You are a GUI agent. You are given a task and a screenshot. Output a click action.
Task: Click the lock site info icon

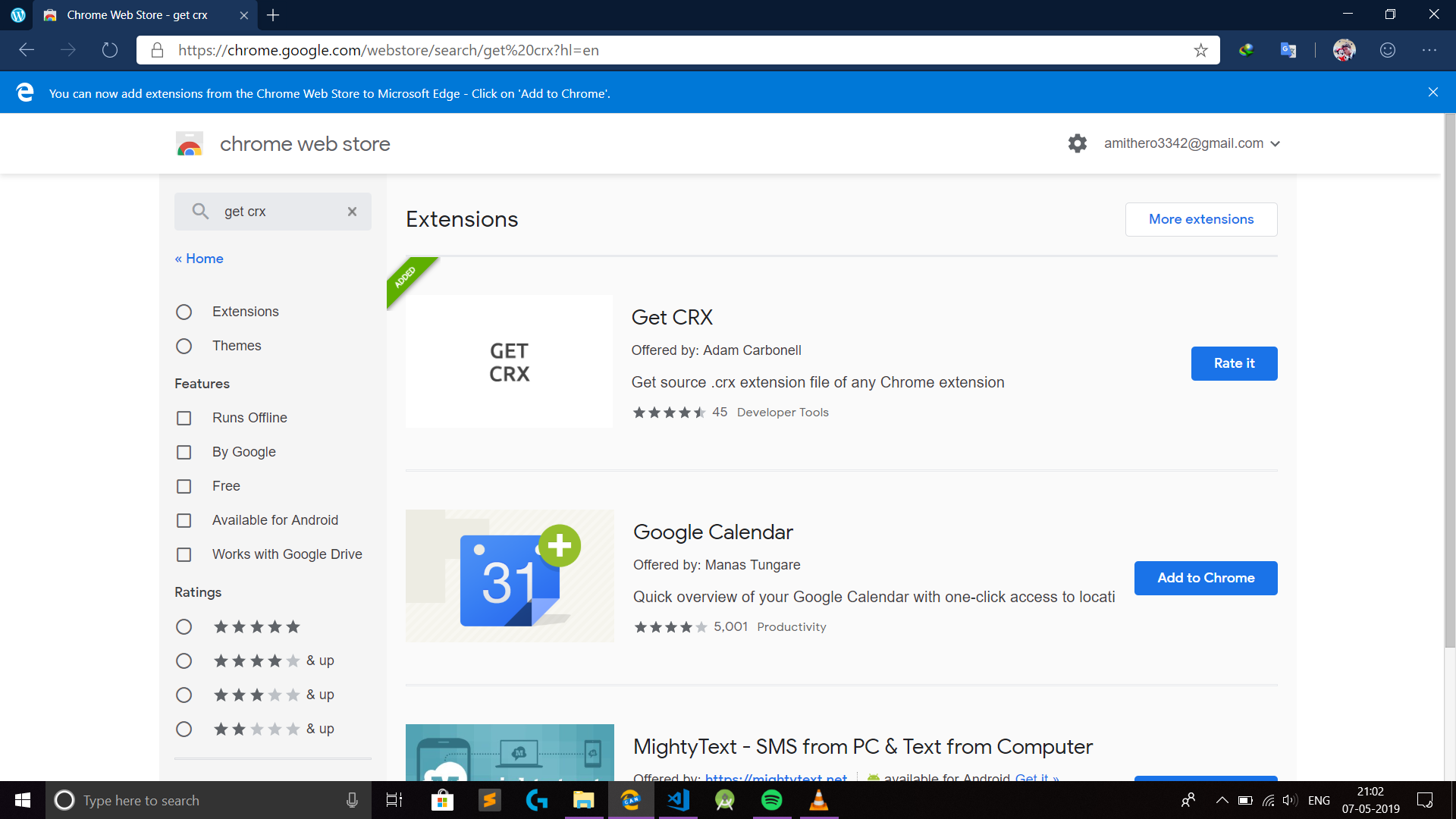pos(157,50)
